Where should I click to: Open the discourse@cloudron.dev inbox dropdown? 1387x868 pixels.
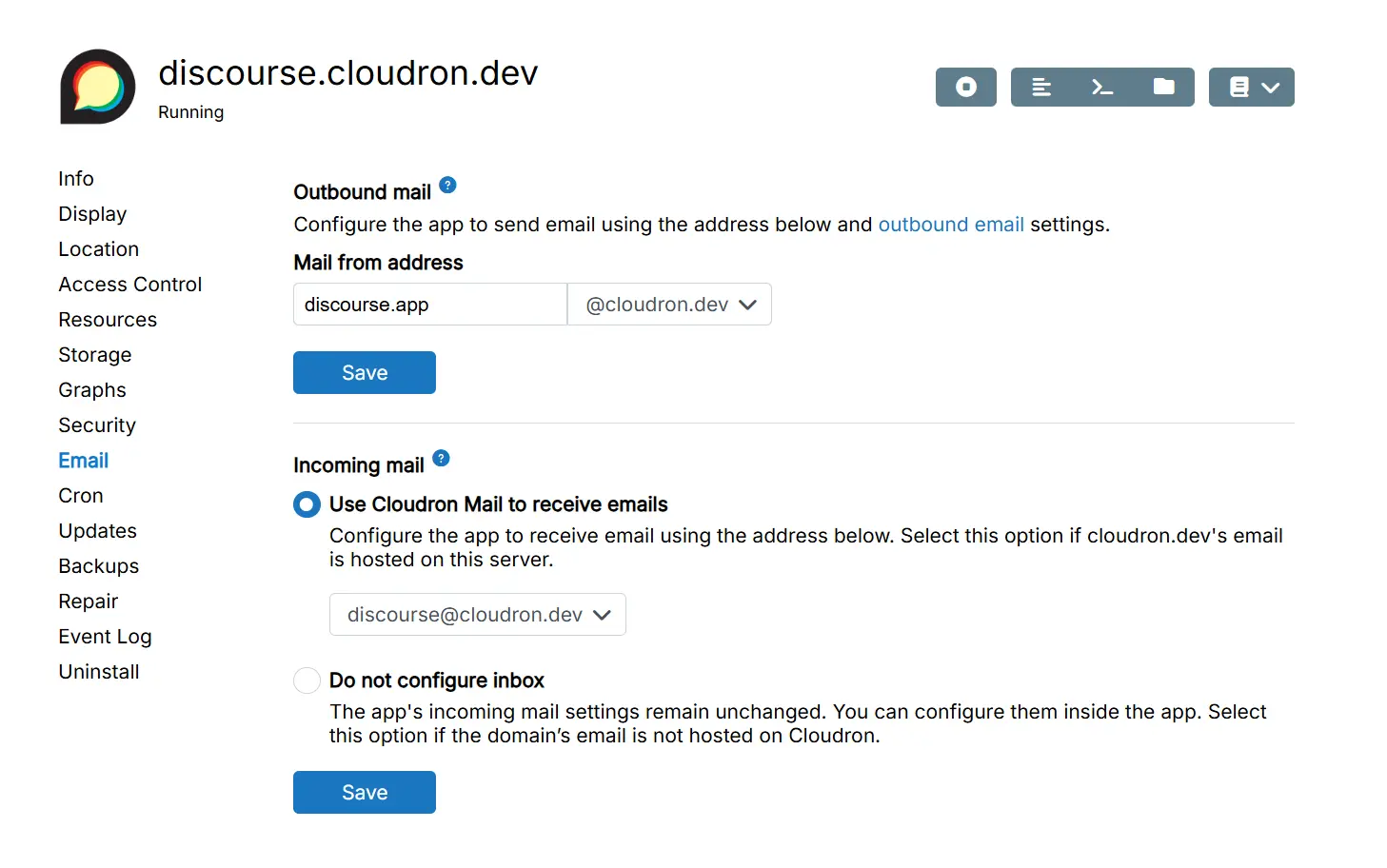[x=478, y=615]
